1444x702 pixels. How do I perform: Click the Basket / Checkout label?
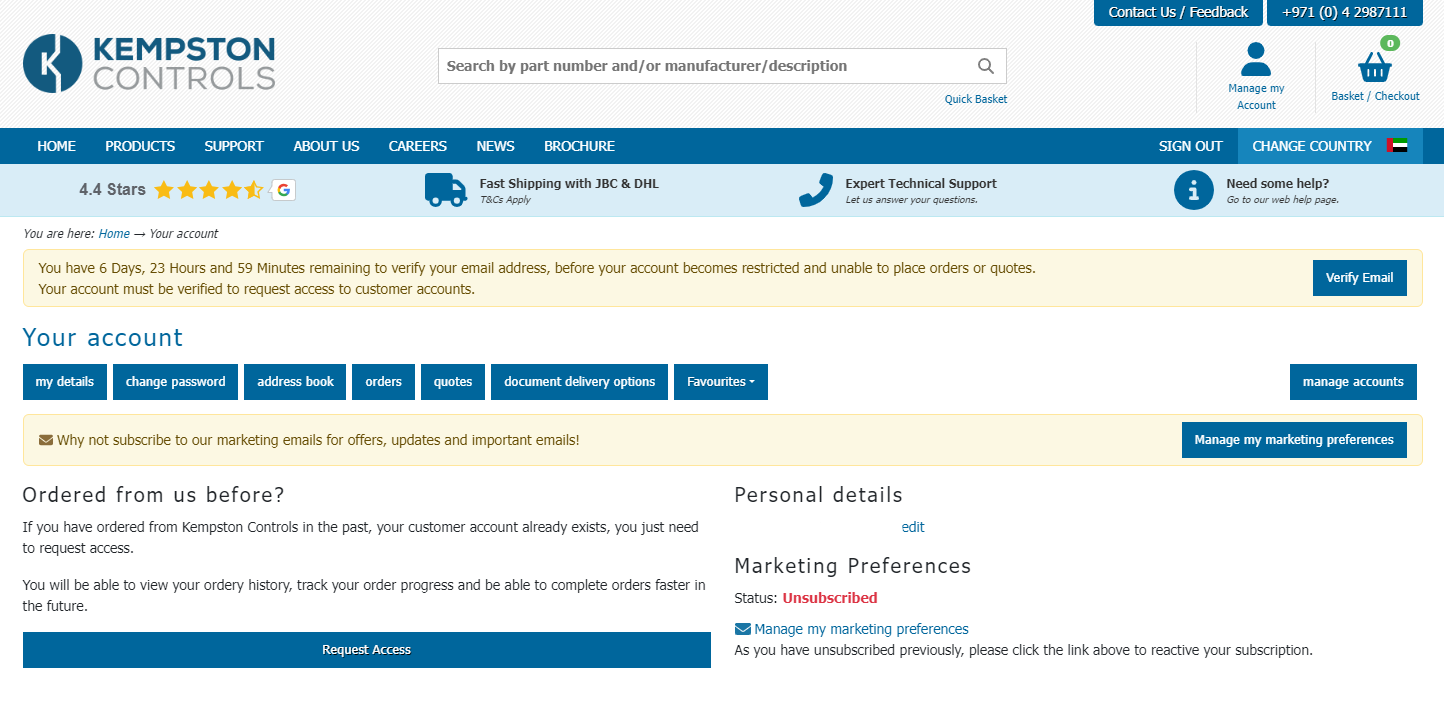point(1375,96)
